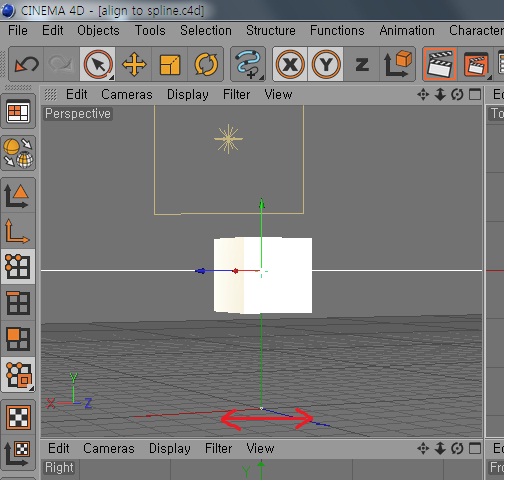Screen dimensions: 507x483
Task: Maximize Perspective viewport with toggle icon
Action: tap(475, 95)
